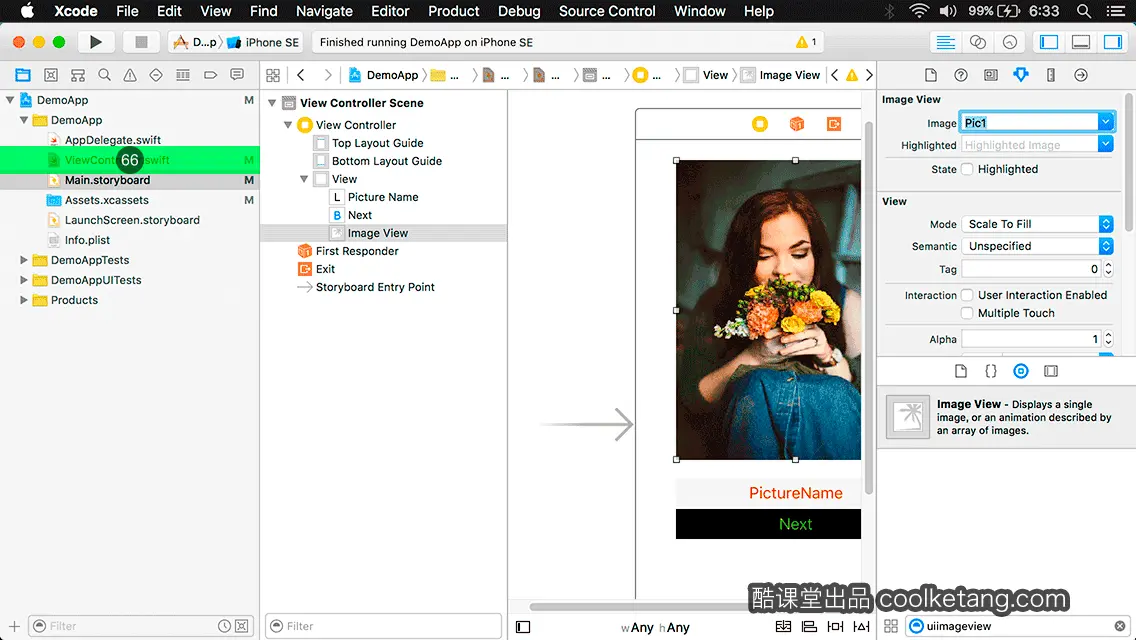Open the Source Control menu
Viewport: 1136px width, 640px height.
[x=607, y=11]
